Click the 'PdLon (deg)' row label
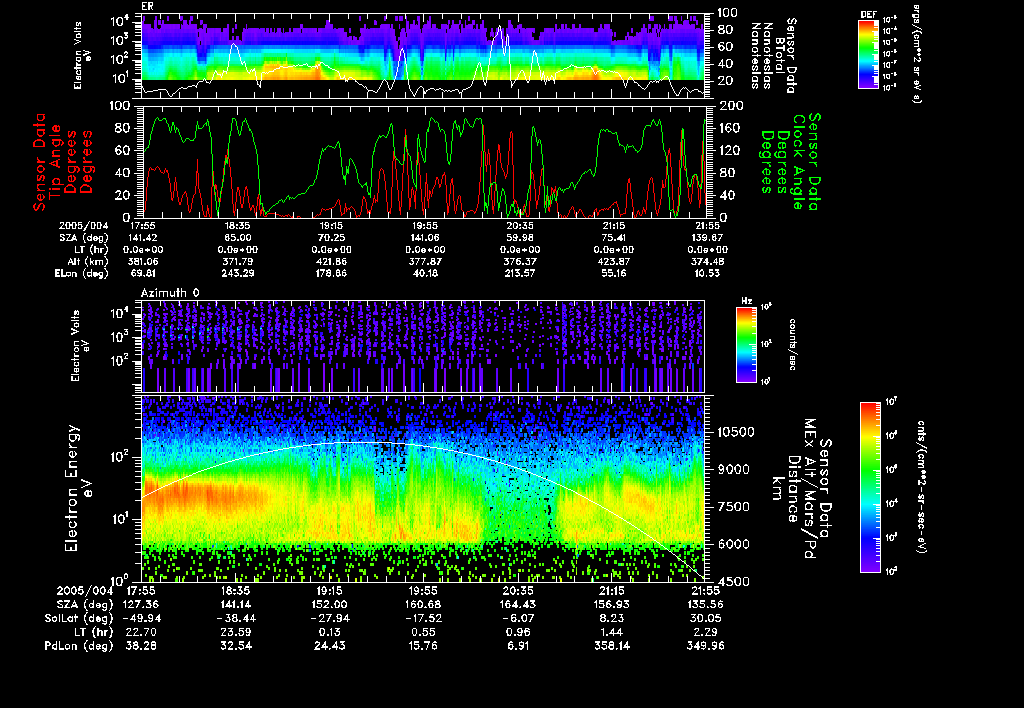1024x708 pixels. 78,646
